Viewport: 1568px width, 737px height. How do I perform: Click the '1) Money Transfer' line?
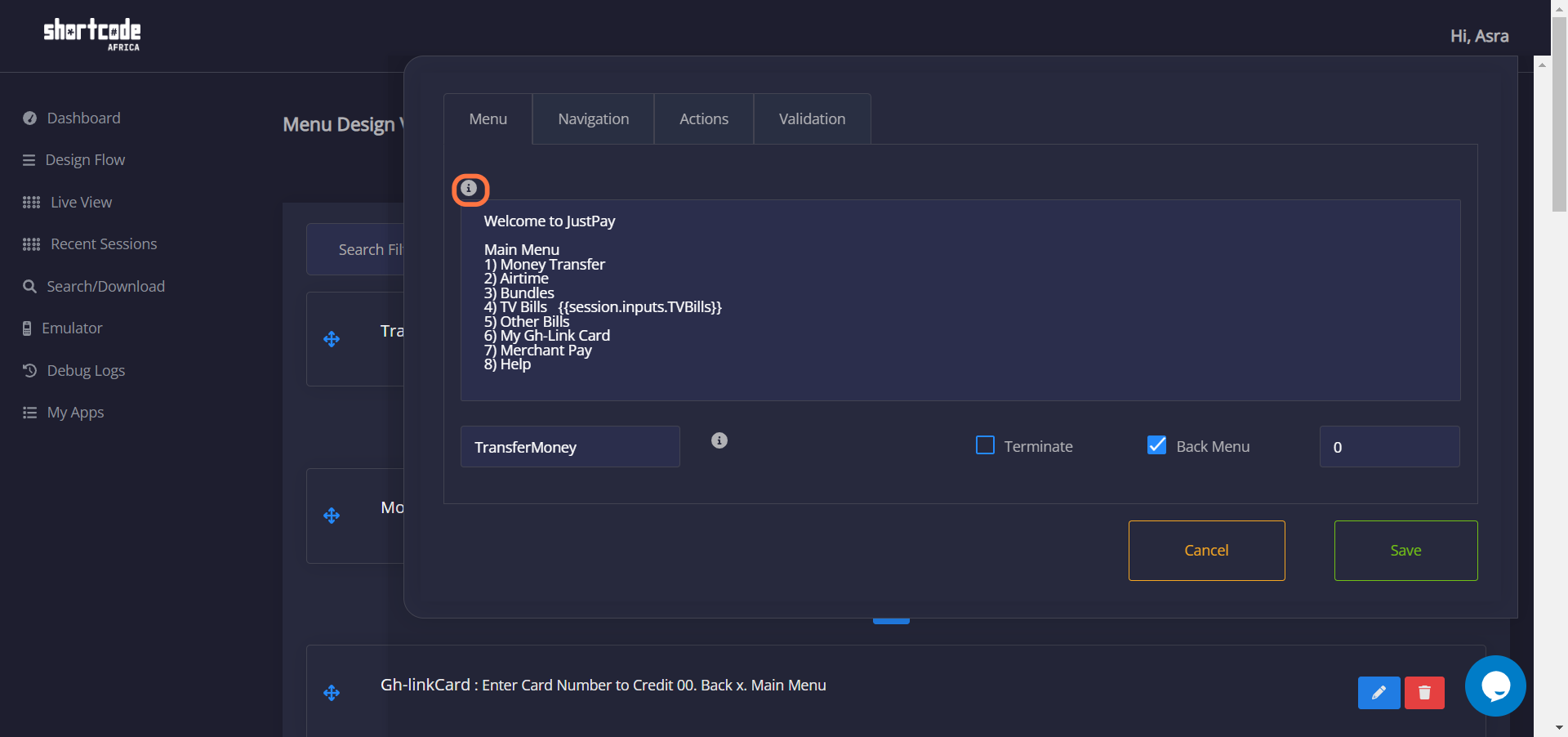[545, 265]
